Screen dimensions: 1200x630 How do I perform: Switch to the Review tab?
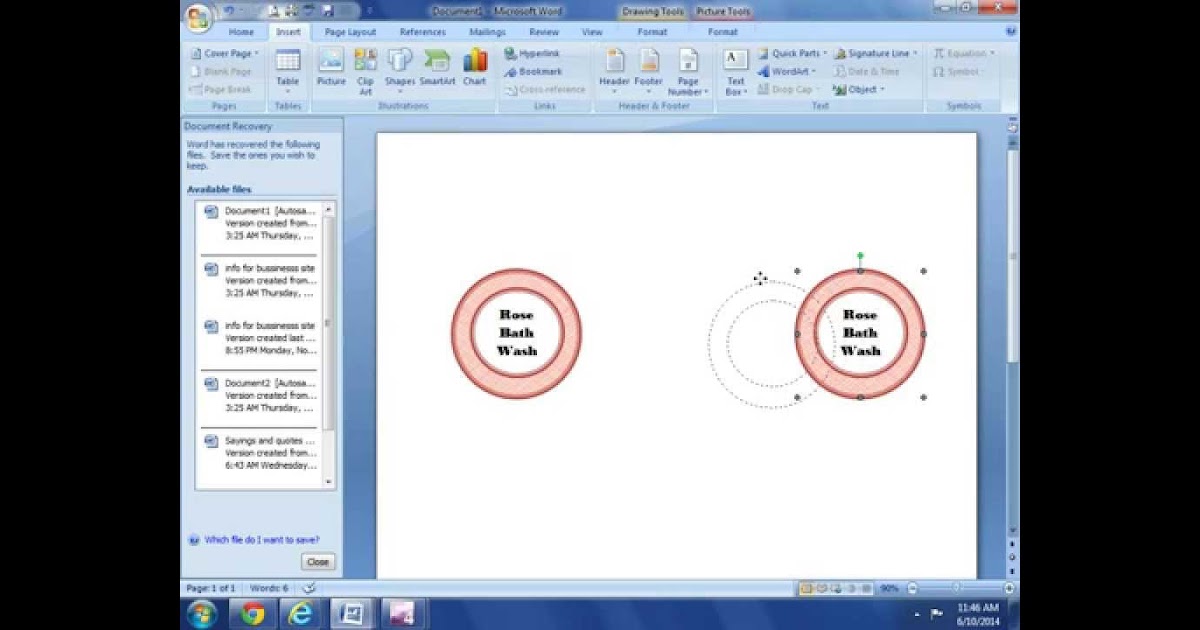point(545,32)
